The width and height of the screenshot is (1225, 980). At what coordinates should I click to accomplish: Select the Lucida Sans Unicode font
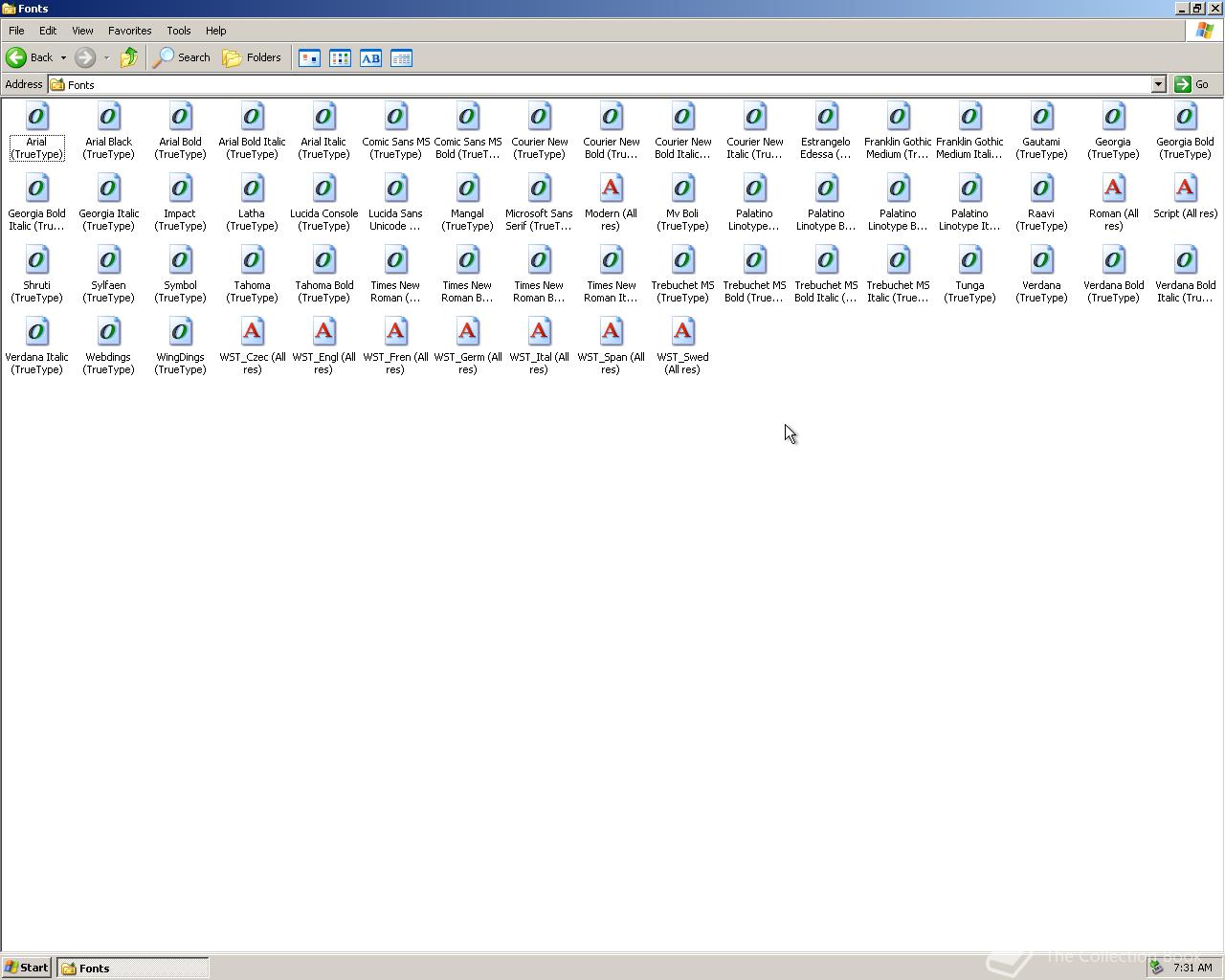tap(395, 189)
